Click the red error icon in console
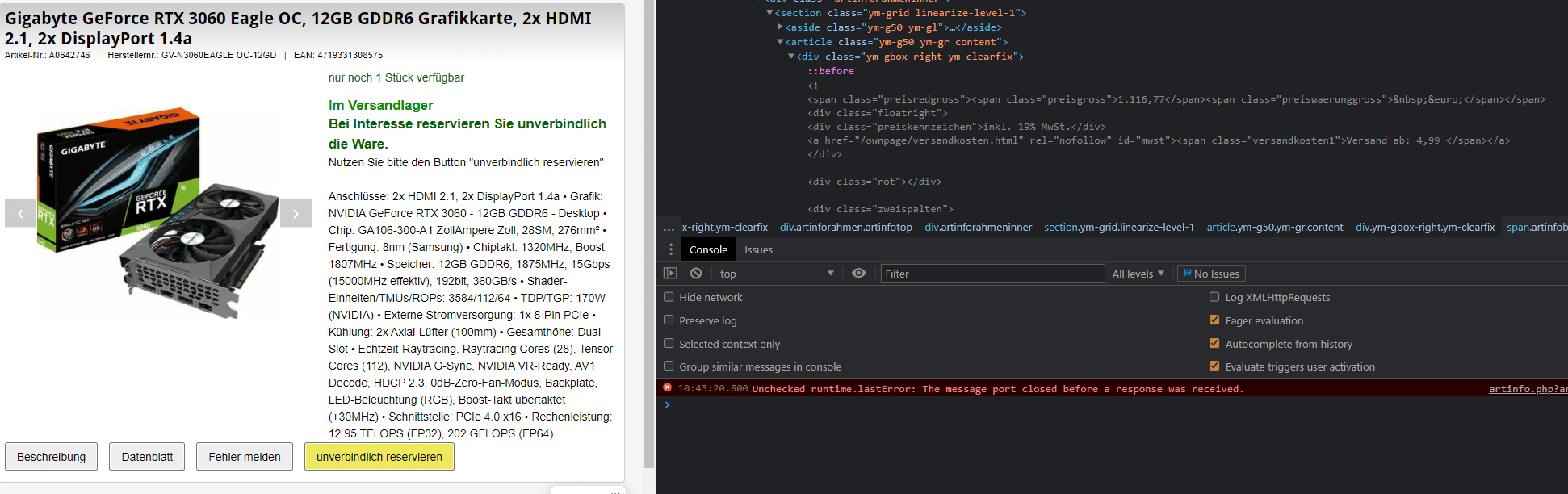1568x494 pixels. [667, 388]
